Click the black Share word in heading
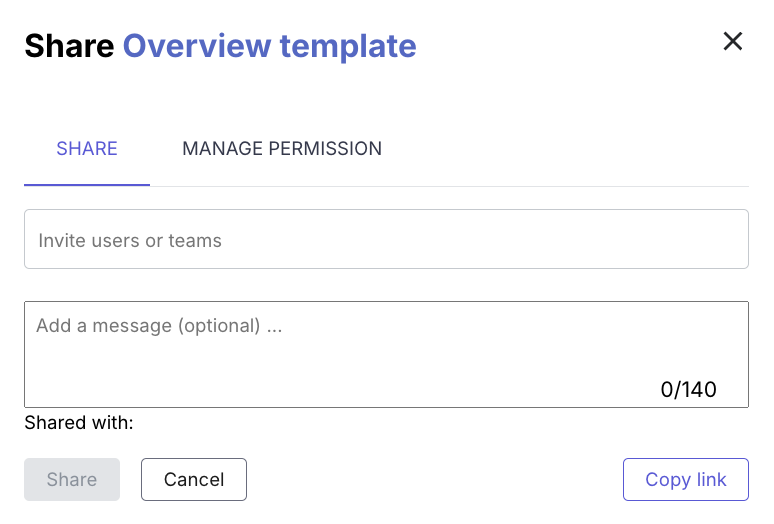The image size is (774, 524). coord(69,46)
